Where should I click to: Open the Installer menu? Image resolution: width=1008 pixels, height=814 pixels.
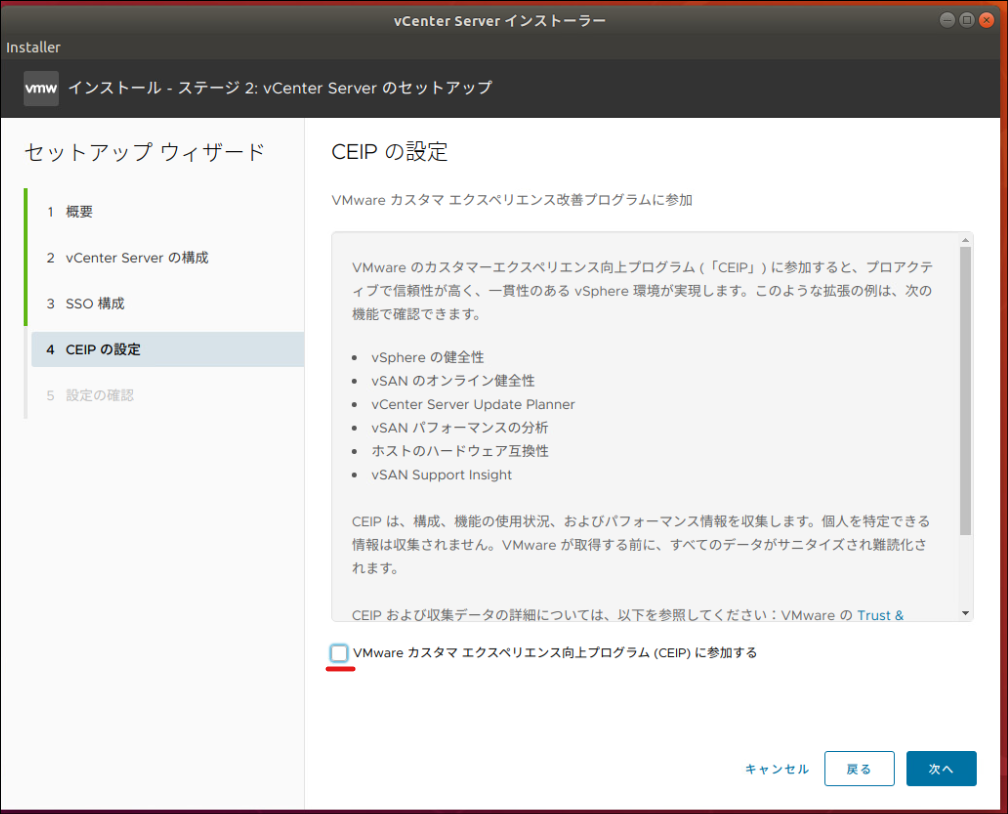[x=33, y=47]
